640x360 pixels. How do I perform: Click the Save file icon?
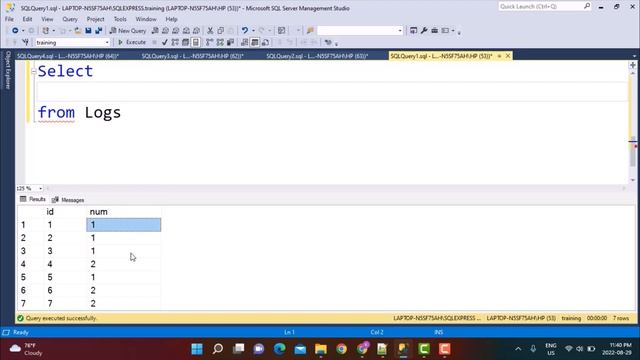point(88,31)
